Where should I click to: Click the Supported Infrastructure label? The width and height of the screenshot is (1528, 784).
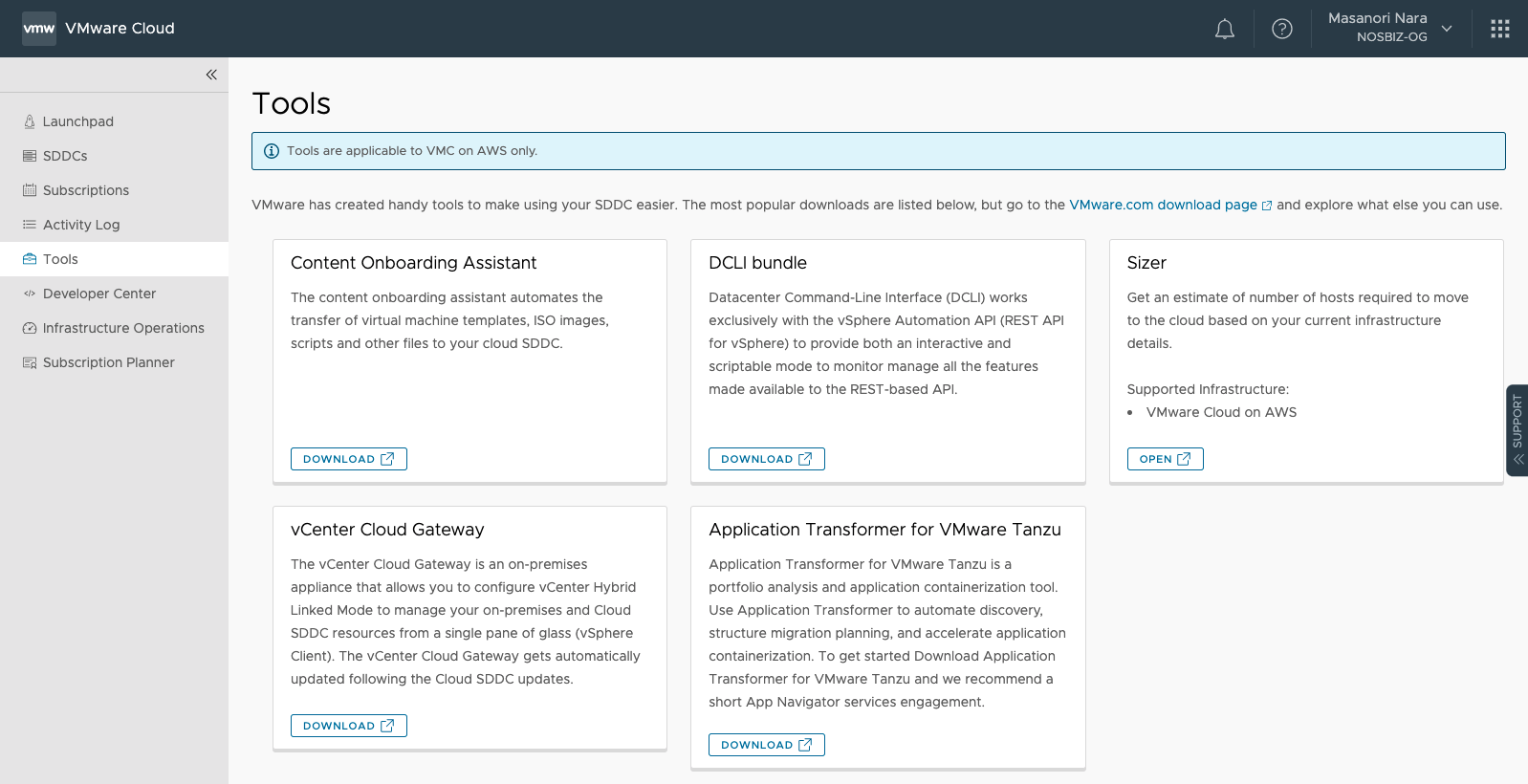pos(1208,389)
